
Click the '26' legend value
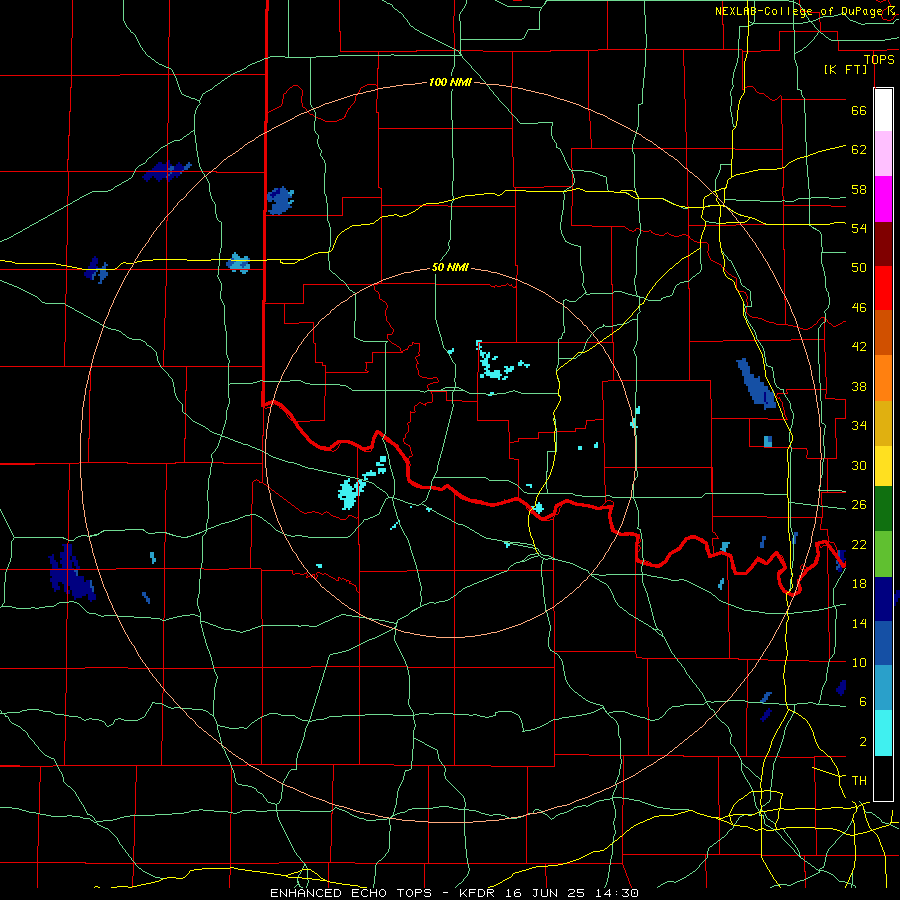[x=859, y=505]
